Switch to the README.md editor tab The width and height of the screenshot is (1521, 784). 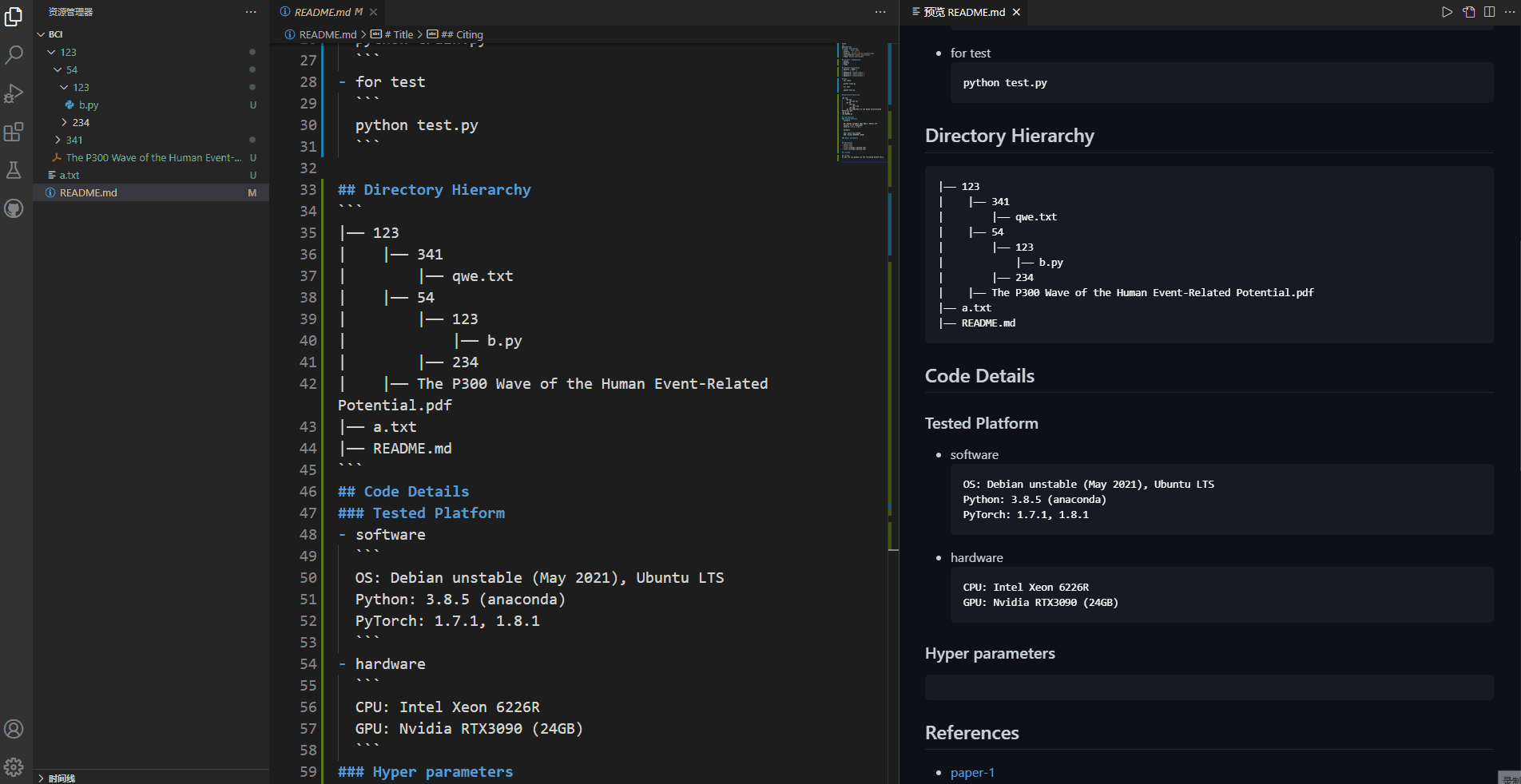(328, 12)
